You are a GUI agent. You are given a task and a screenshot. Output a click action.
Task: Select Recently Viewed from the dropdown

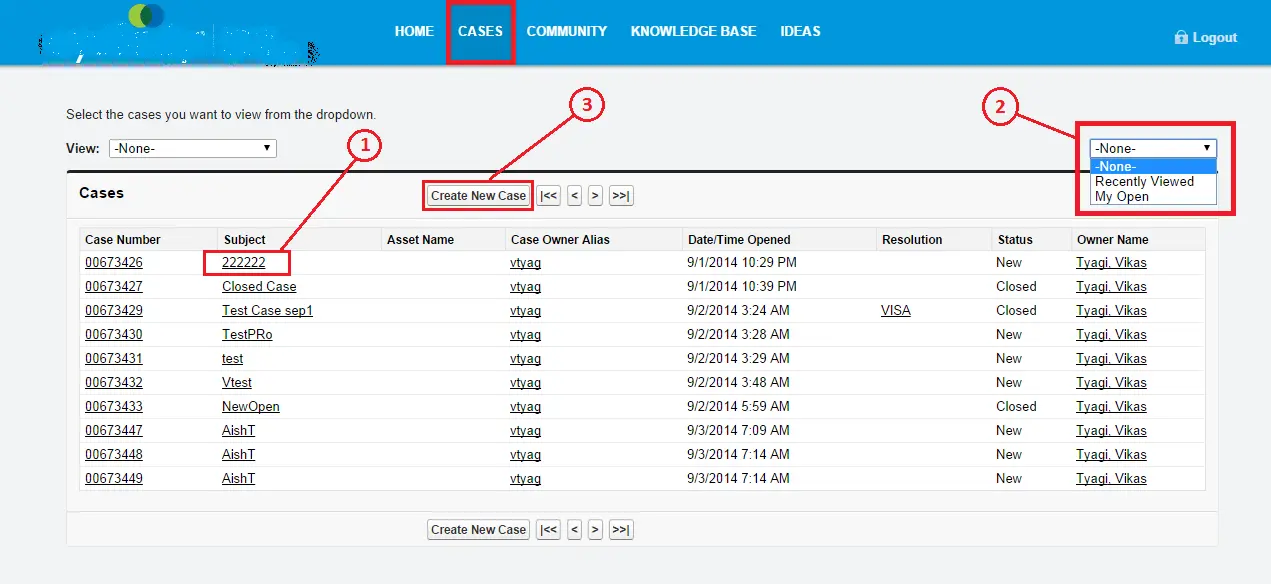pos(1144,181)
